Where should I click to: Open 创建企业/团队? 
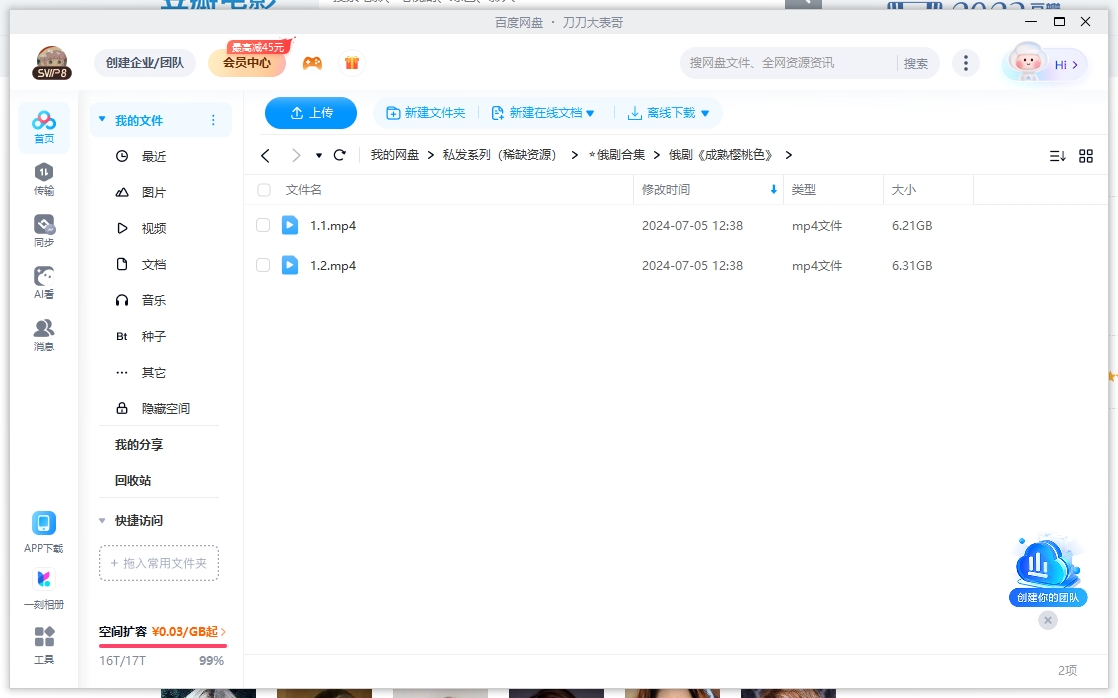[145, 62]
